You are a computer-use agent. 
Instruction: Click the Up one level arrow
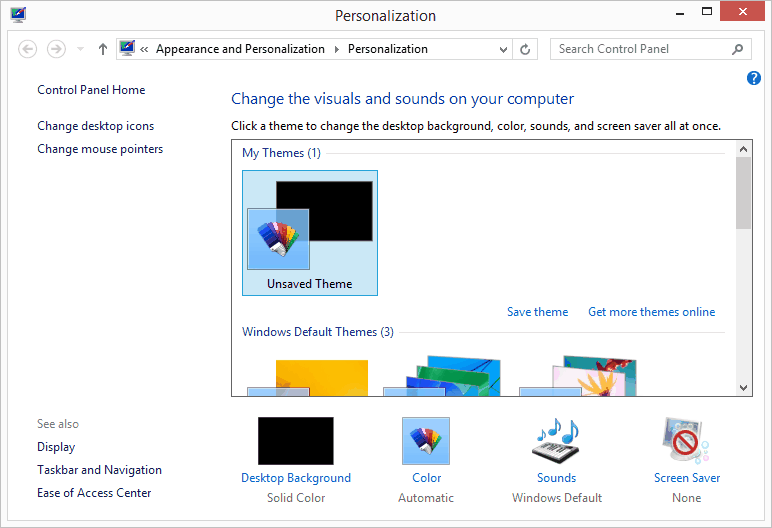pos(103,49)
